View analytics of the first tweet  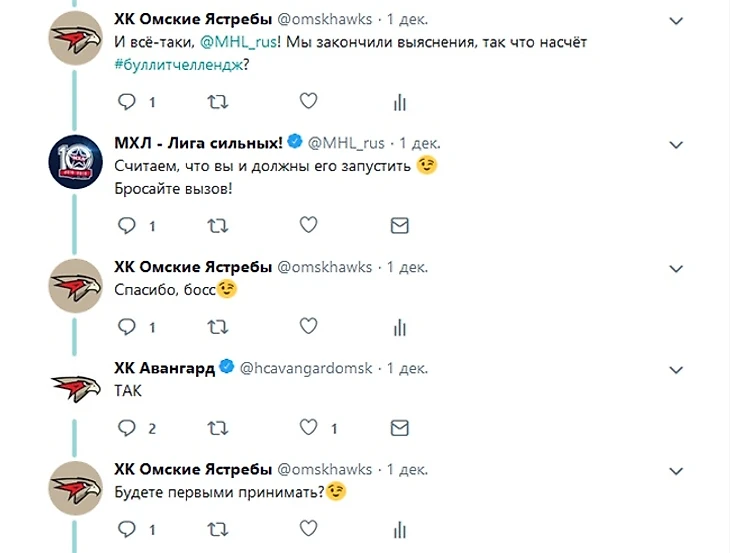(x=399, y=101)
